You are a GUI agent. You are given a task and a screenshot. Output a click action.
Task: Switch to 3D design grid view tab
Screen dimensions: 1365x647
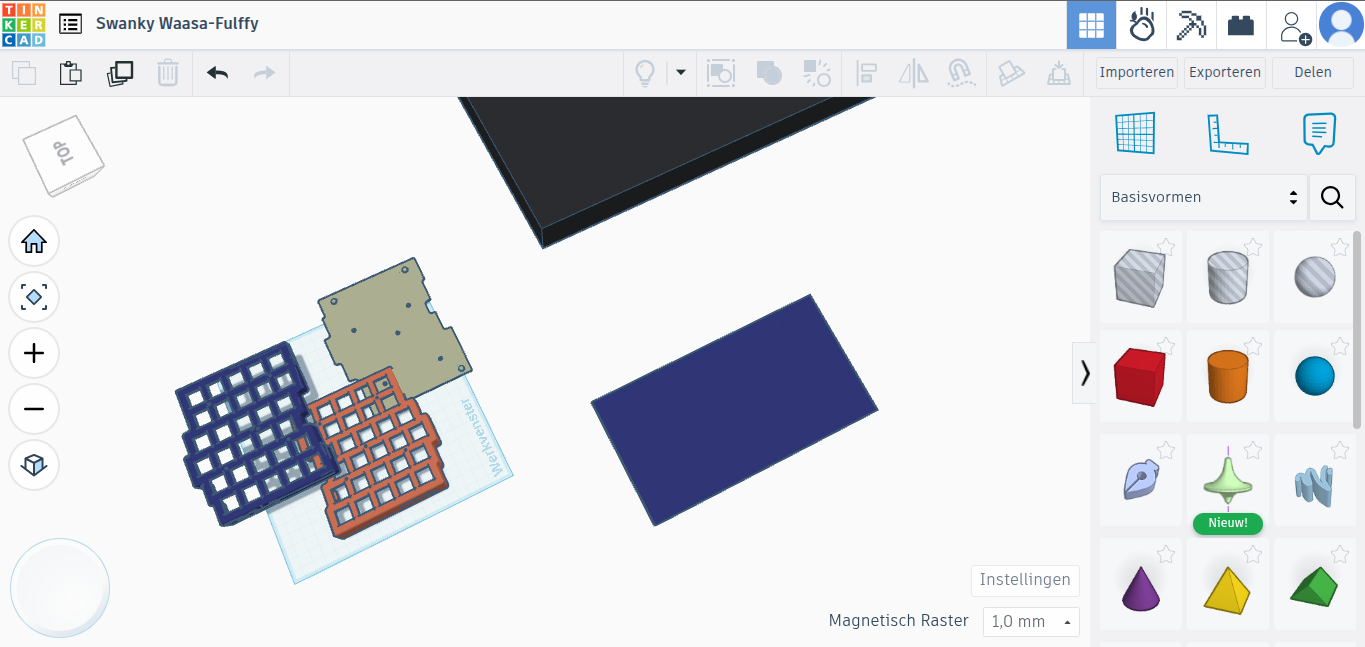[x=1091, y=25]
